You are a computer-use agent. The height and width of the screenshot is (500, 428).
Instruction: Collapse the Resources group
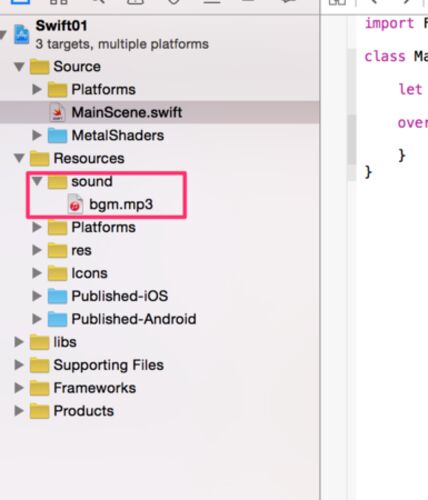[19, 158]
